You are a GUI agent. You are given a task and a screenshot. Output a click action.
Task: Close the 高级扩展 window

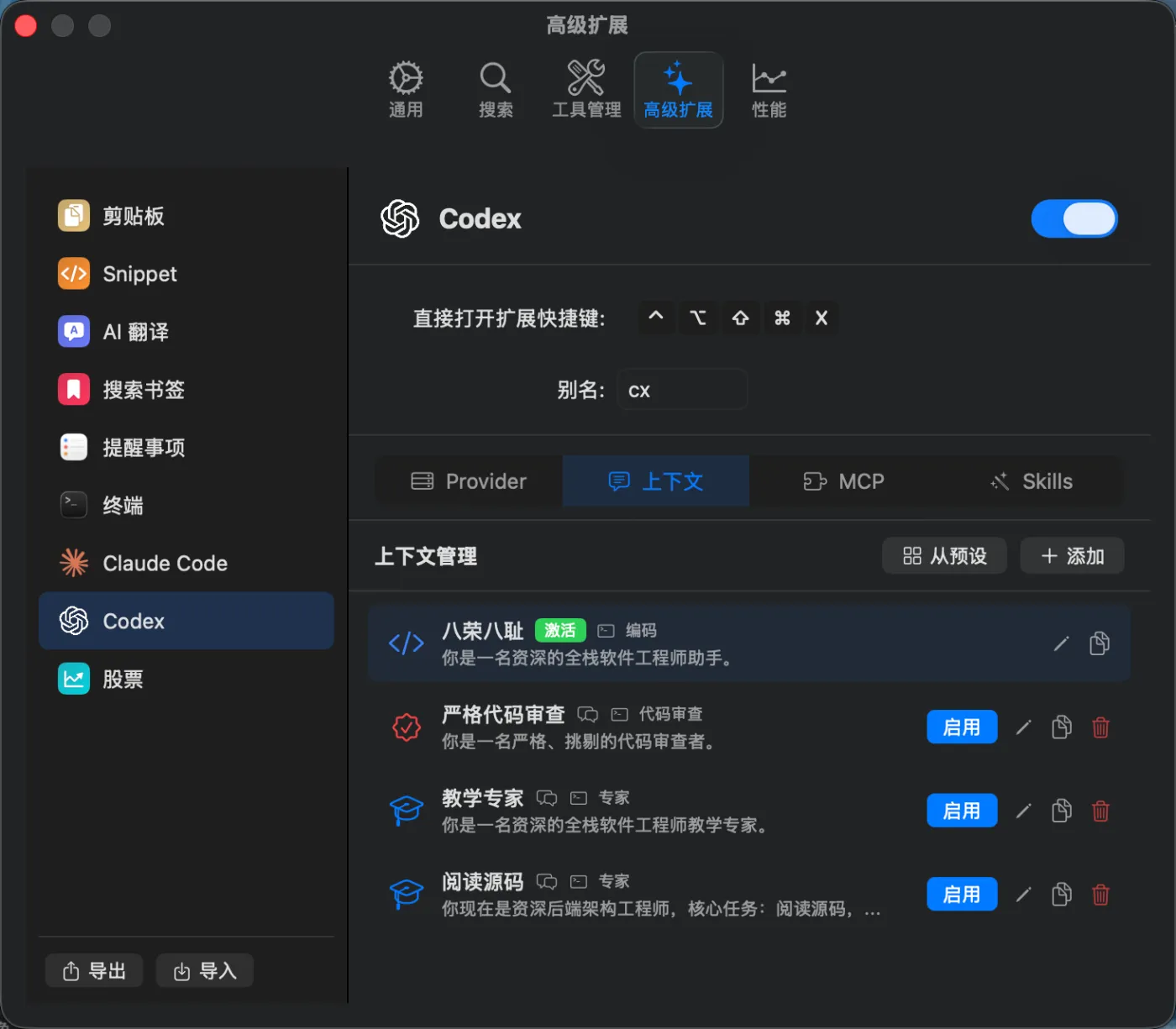(26, 26)
